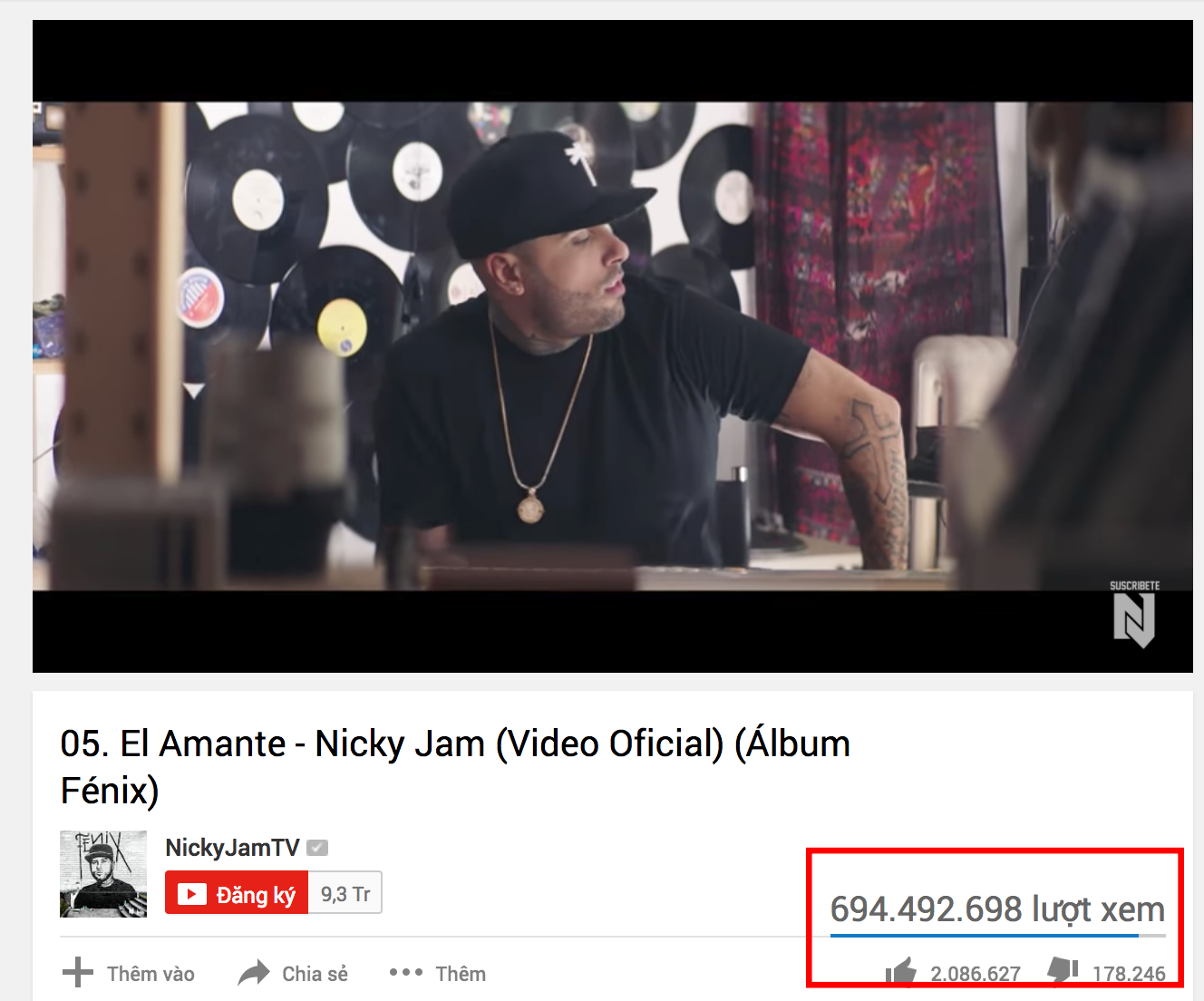The image size is (1204, 1001).
Task: Click the plus icon beside Thêm vào
Action: 78,972
